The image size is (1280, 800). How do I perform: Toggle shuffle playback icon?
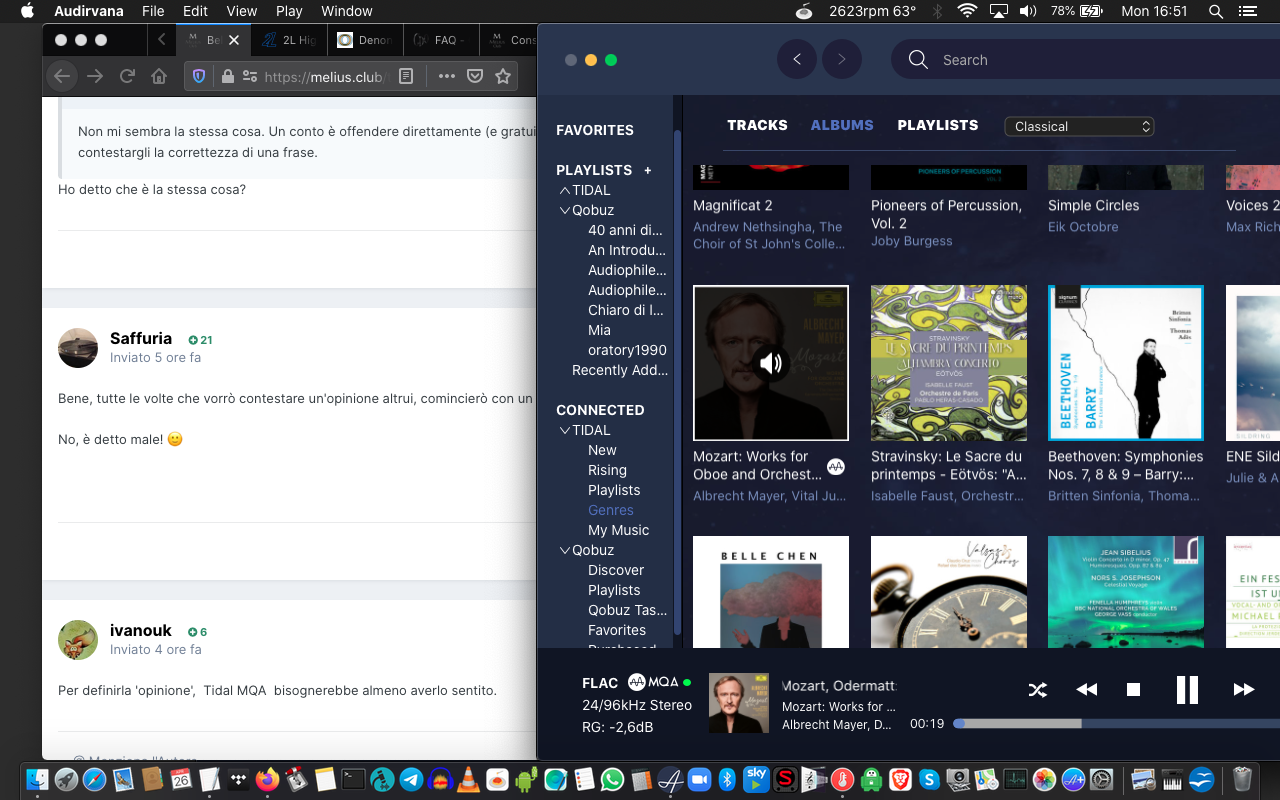1038,690
